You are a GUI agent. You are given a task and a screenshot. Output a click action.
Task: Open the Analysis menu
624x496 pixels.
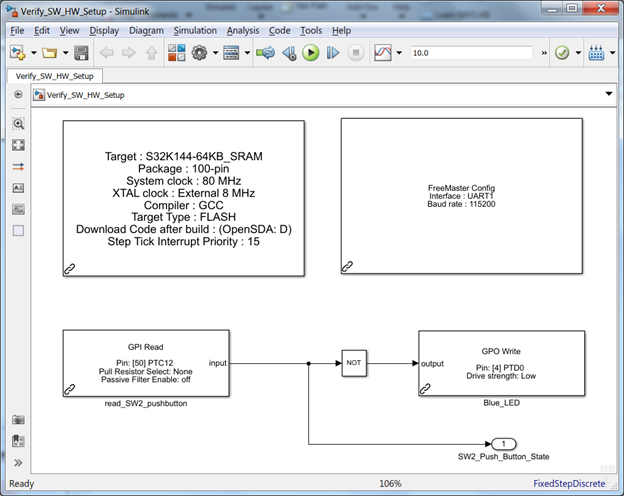(x=243, y=31)
